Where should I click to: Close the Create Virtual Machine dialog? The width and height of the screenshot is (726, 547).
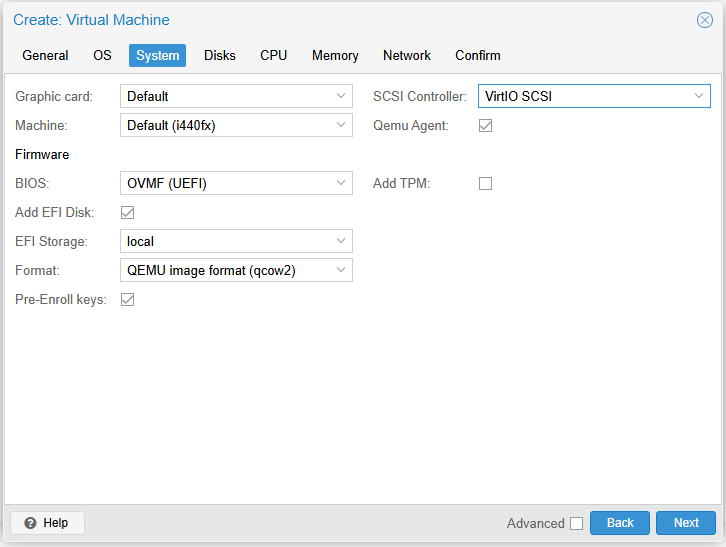(705, 20)
